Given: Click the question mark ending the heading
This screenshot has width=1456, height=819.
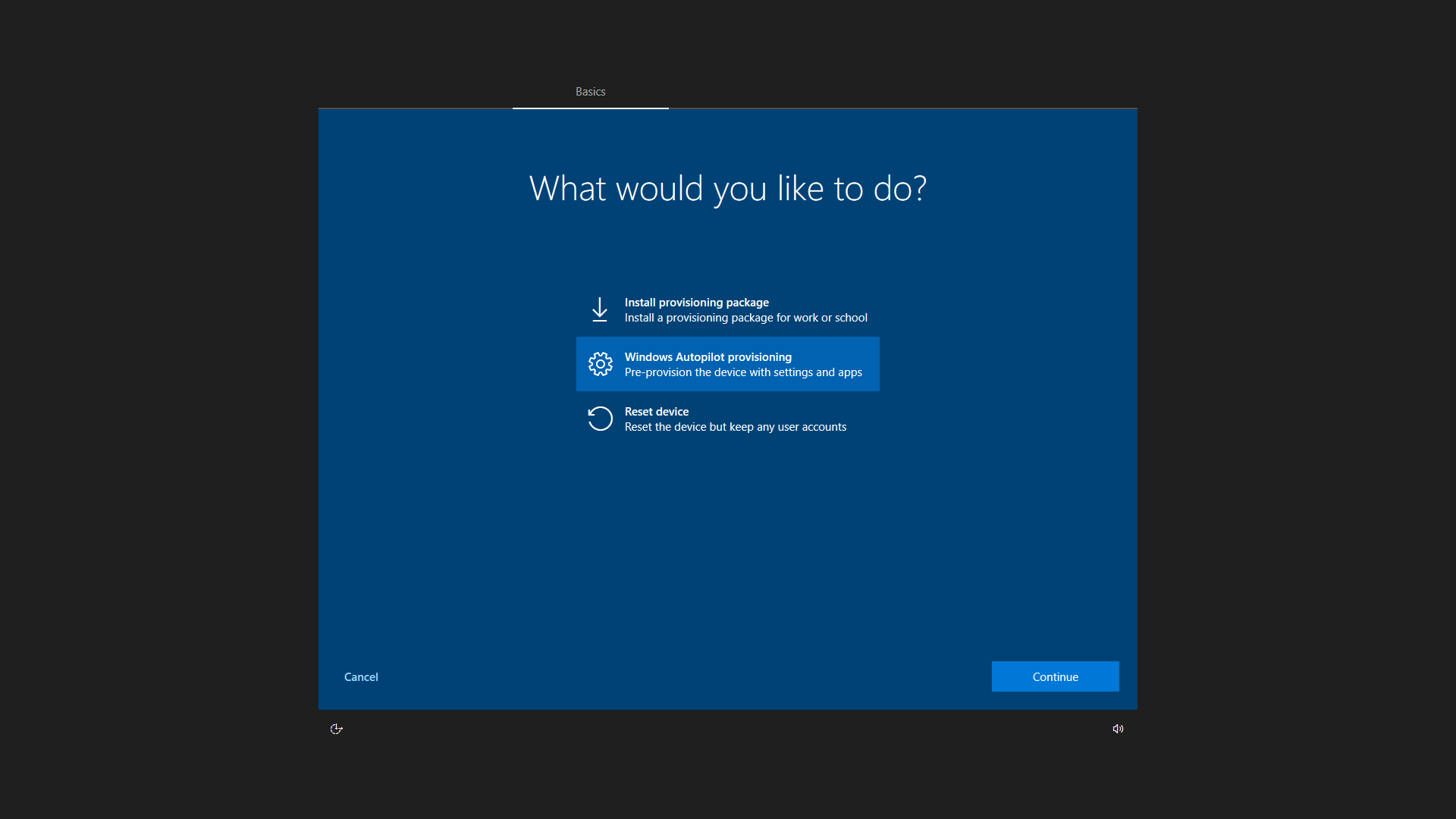Looking at the screenshot, I should click(920, 189).
